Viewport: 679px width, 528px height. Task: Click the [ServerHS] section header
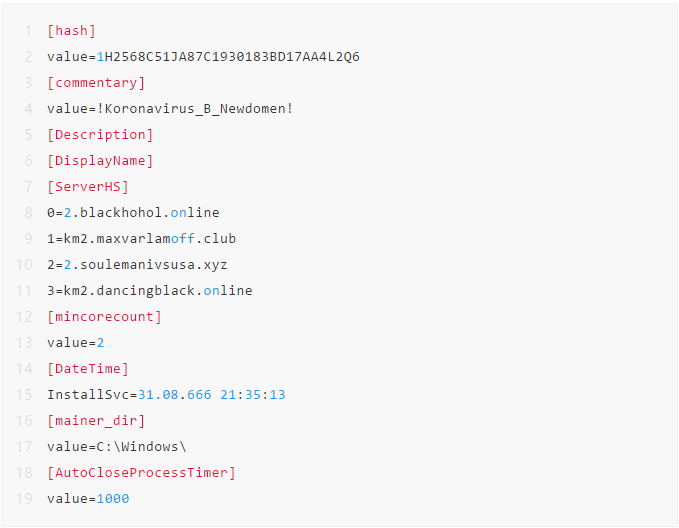88,187
